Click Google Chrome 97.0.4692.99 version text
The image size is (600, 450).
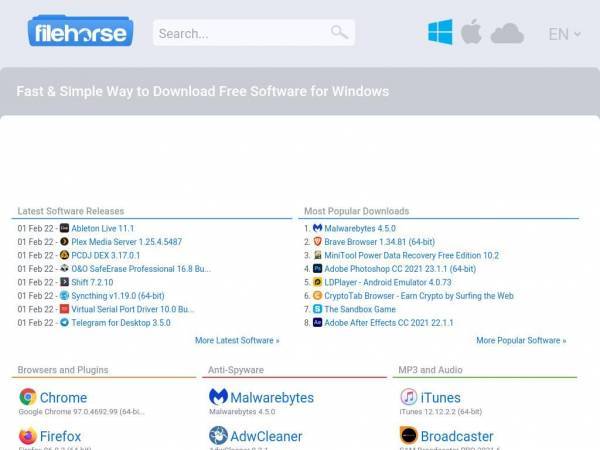click(x=82, y=412)
